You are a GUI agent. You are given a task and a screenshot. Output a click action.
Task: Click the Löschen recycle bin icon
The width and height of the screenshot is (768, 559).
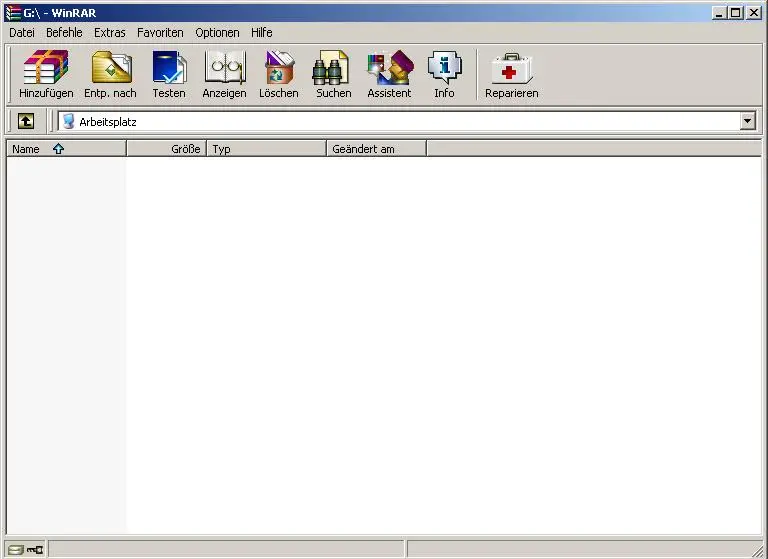279,68
